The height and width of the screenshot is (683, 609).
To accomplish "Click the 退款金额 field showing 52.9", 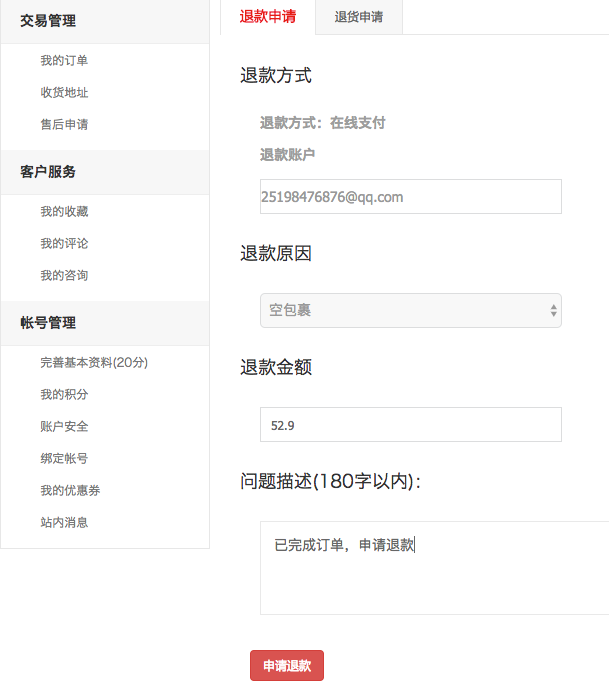I will point(410,425).
